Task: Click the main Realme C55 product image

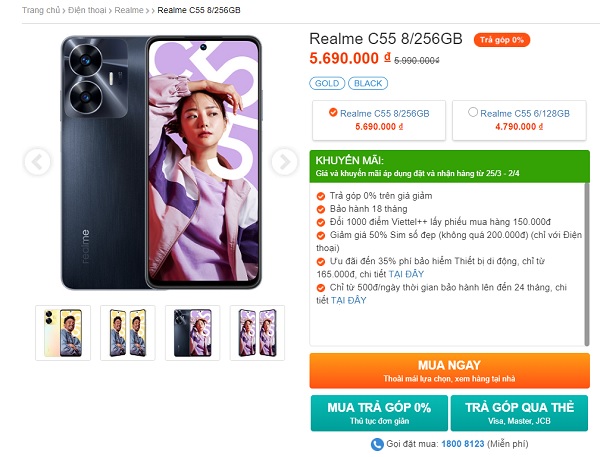Action: tap(161, 162)
